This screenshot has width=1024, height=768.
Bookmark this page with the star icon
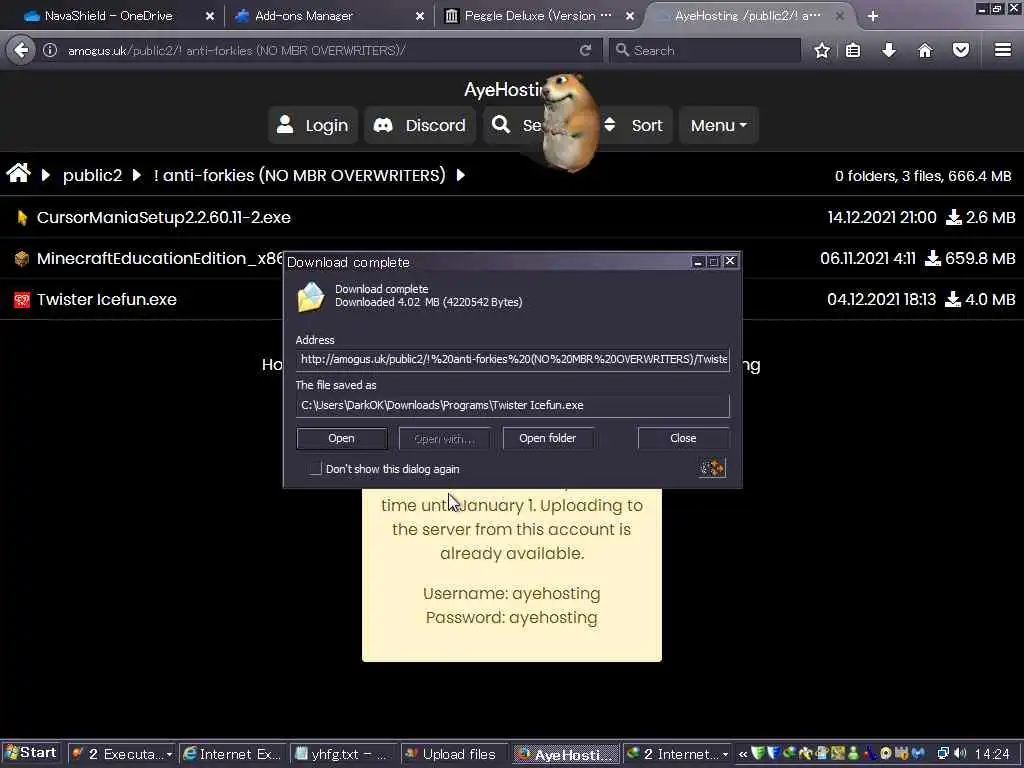[x=822, y=50]
